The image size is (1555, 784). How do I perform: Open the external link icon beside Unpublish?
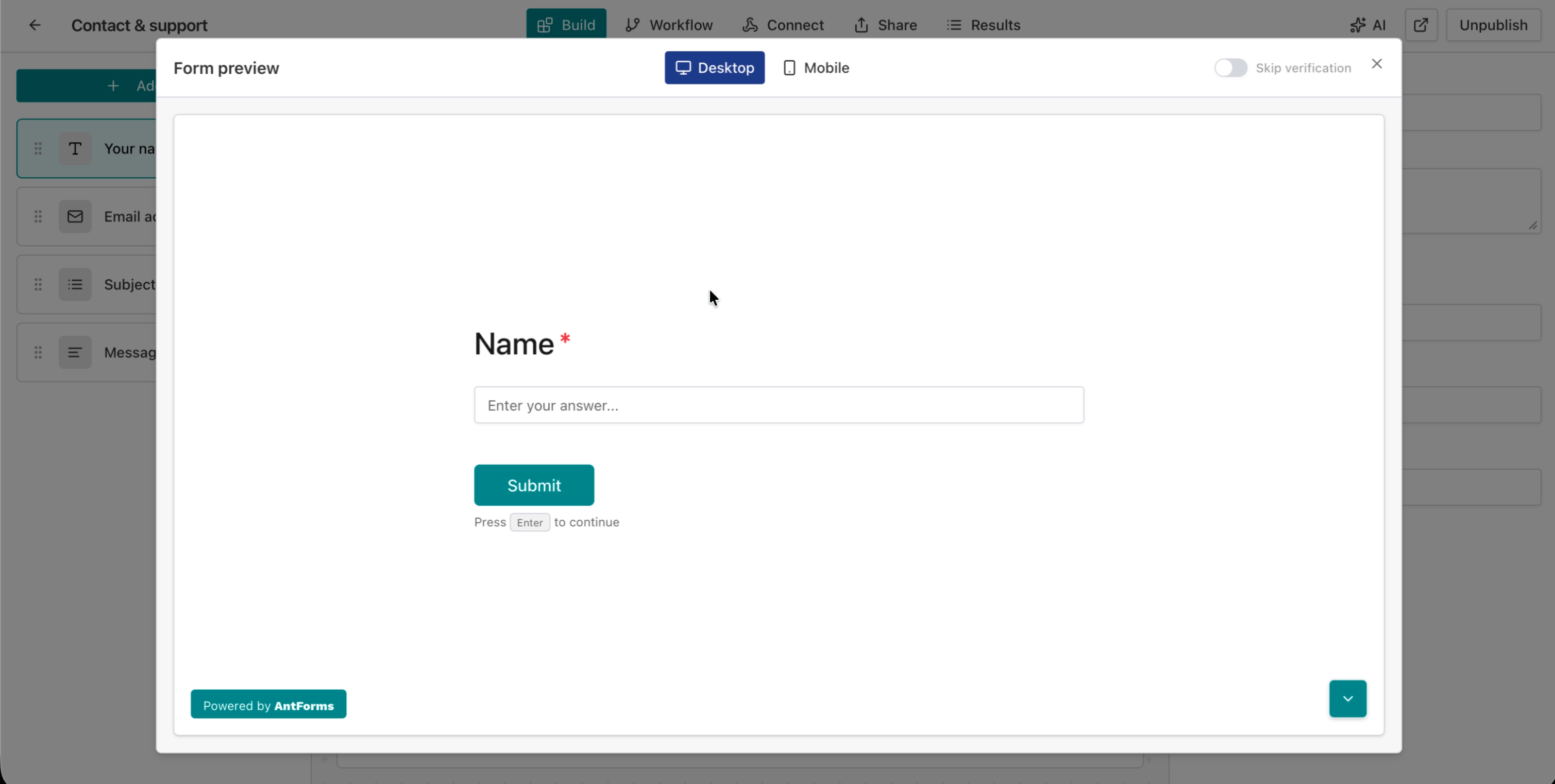(1422, 25)
